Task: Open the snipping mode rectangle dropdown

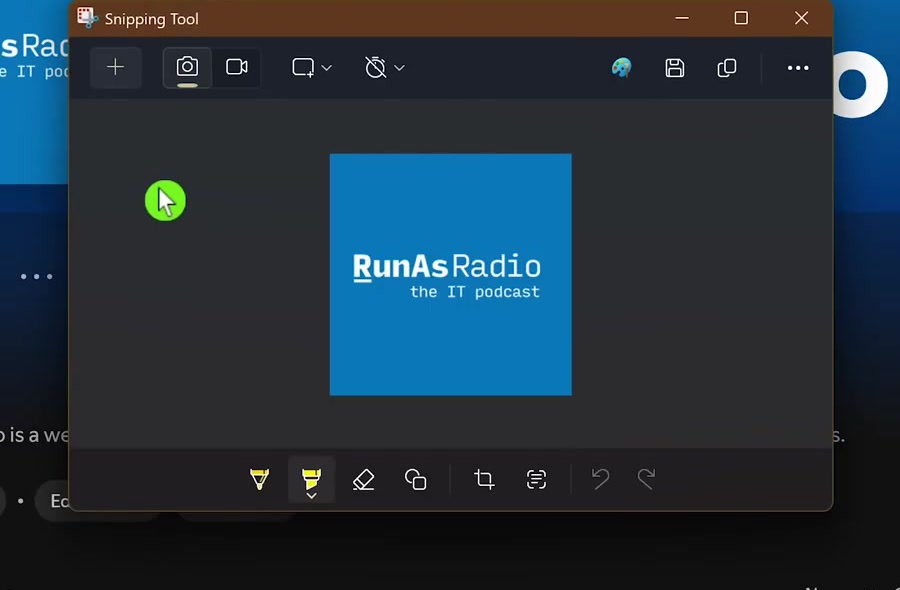Action: point(312,68)
